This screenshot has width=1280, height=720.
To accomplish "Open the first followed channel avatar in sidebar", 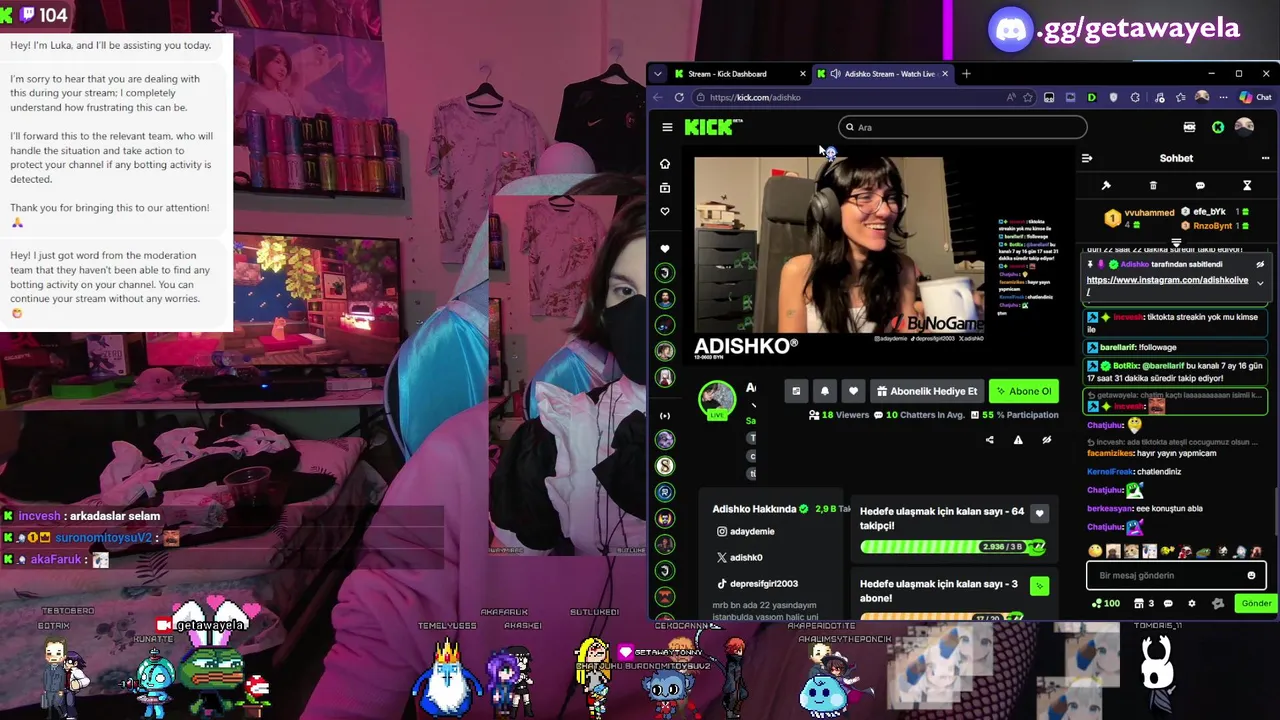I will coord(665,273).
